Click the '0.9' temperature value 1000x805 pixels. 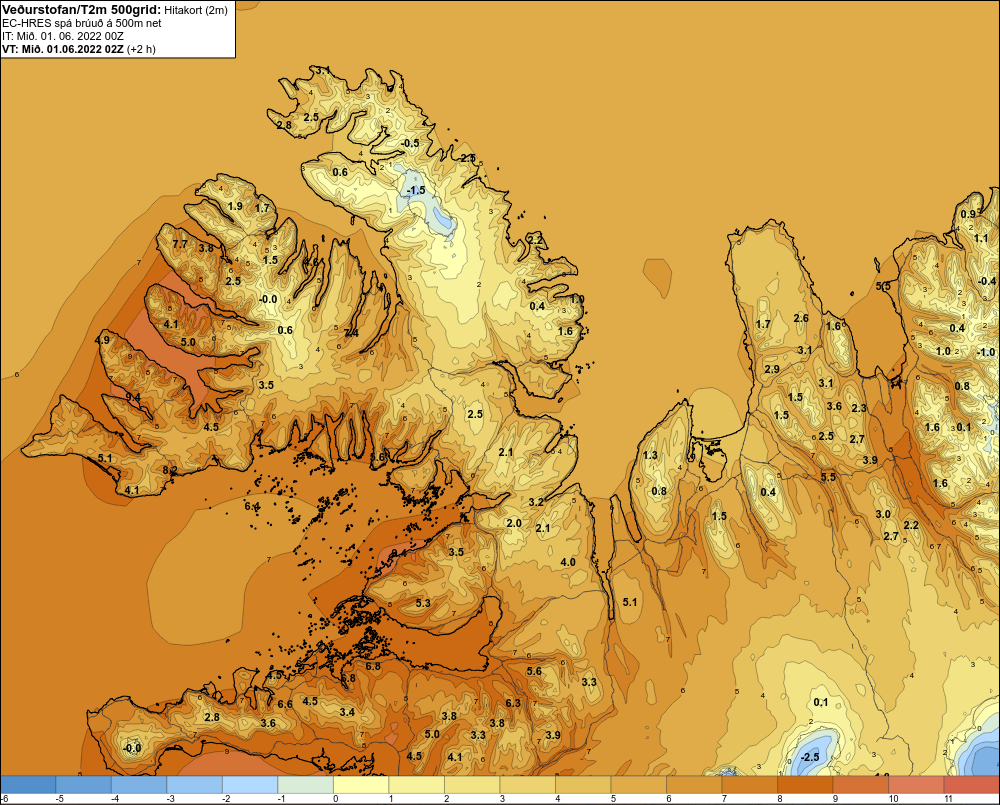coord(968,214)
